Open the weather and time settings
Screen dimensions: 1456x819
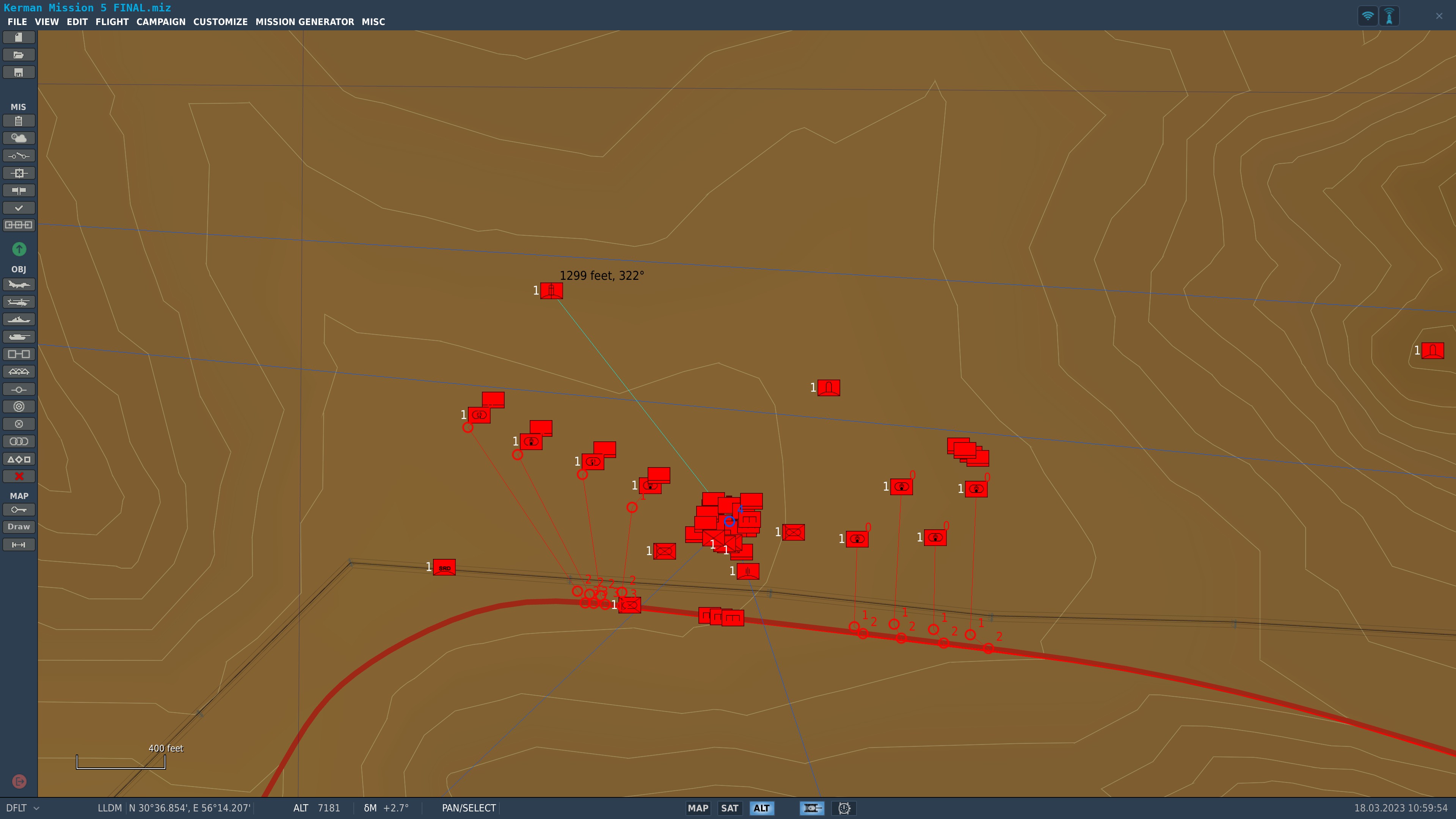coord(19,138)
